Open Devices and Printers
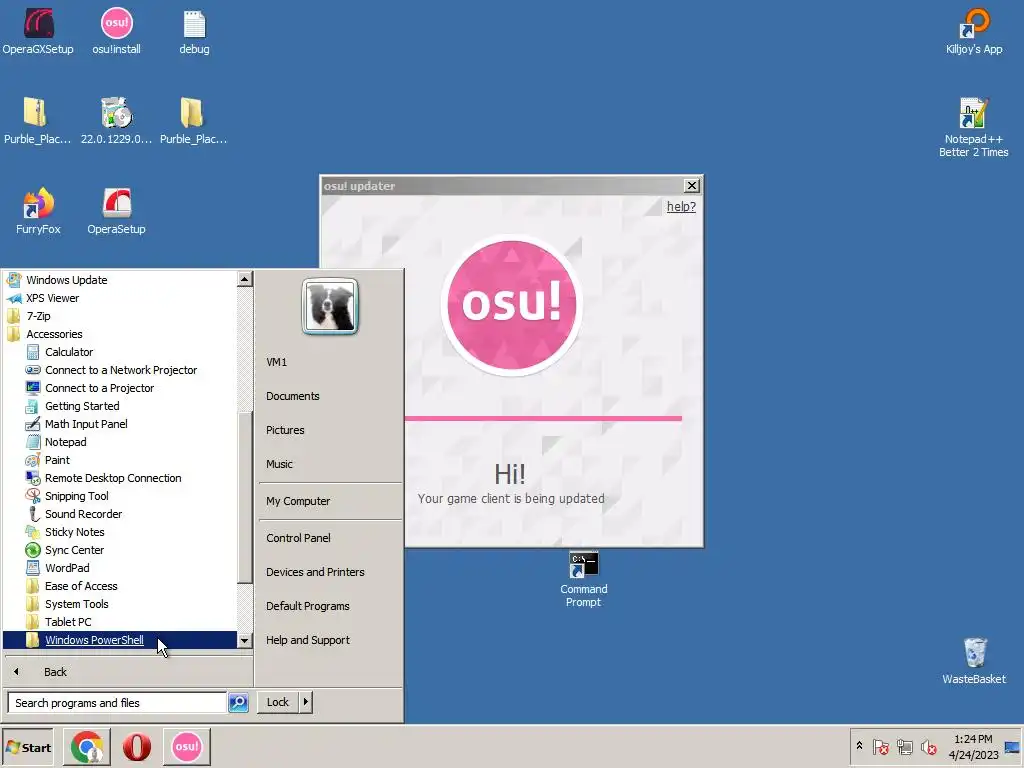 tap(330, 572)
